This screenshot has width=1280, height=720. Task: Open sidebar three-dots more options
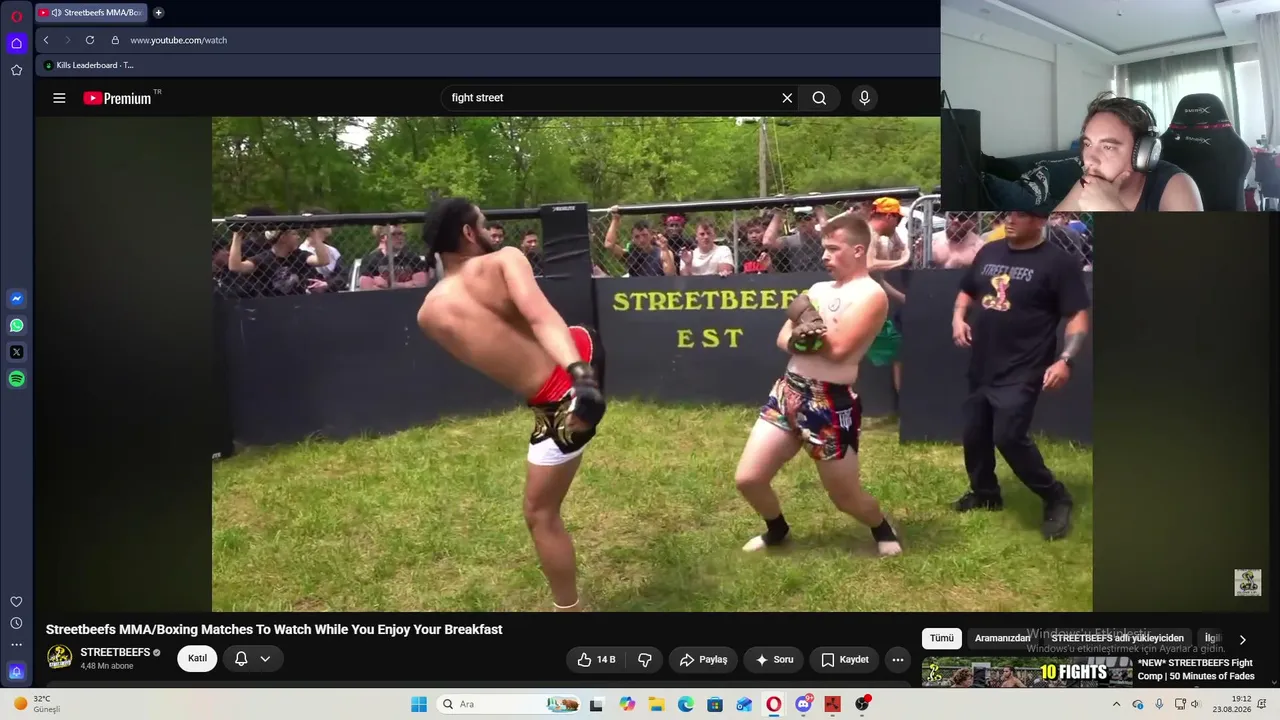tap(16, 645)
